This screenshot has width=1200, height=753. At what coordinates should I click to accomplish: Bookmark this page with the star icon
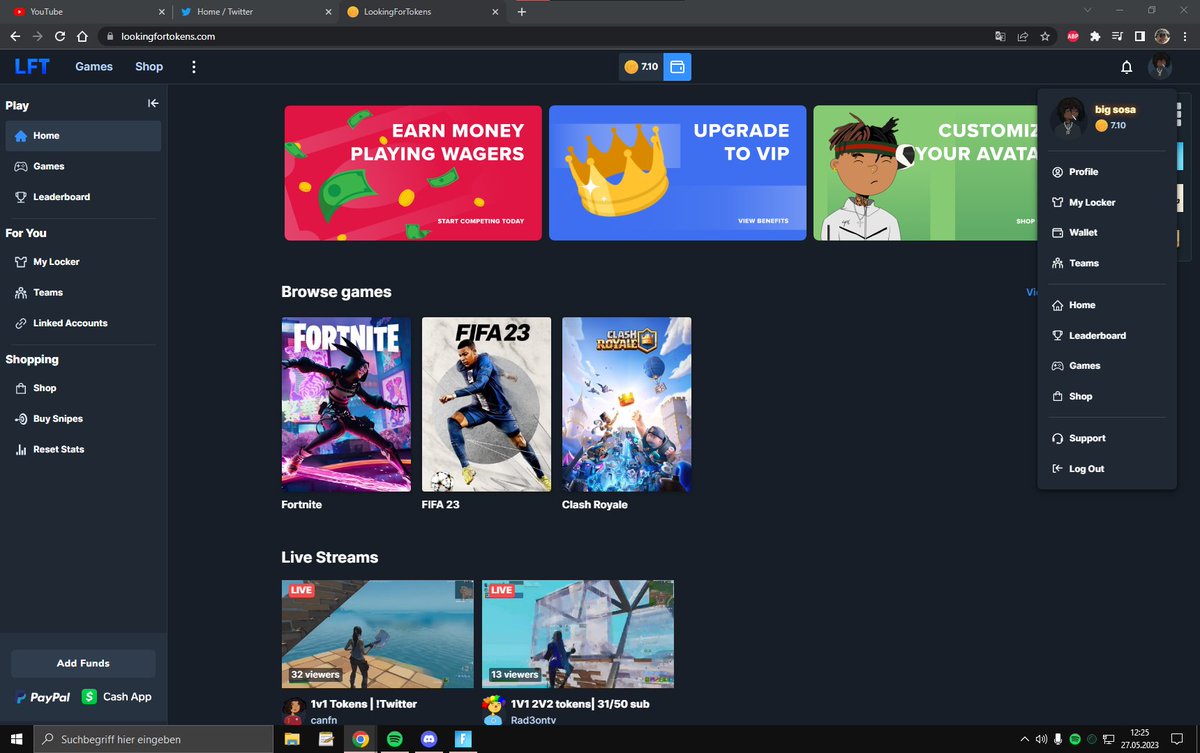point(1045,36)
